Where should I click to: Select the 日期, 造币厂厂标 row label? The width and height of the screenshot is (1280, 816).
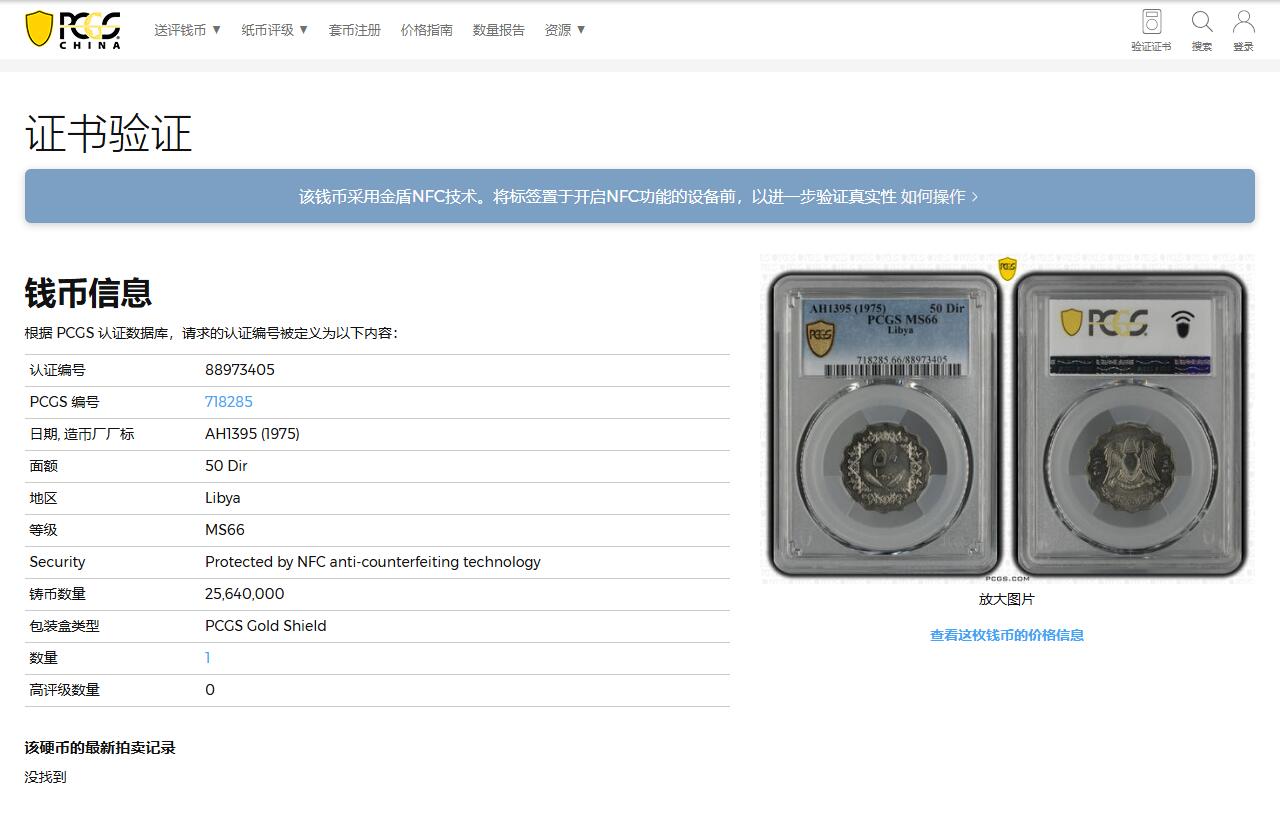tap(82, 434)
